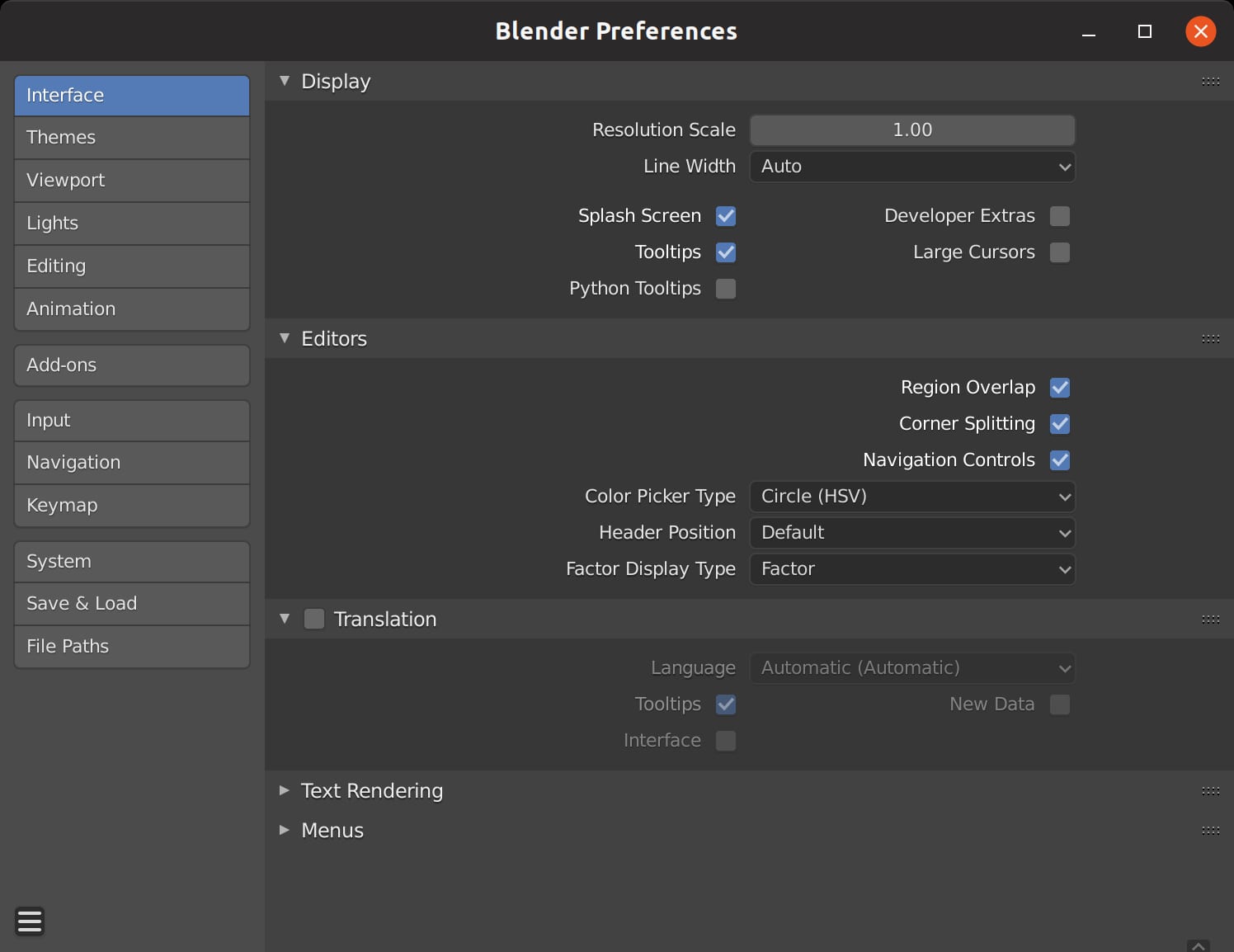Toggle Region Overlap off
The image size is (1234, 952).
pos(1060,388)
